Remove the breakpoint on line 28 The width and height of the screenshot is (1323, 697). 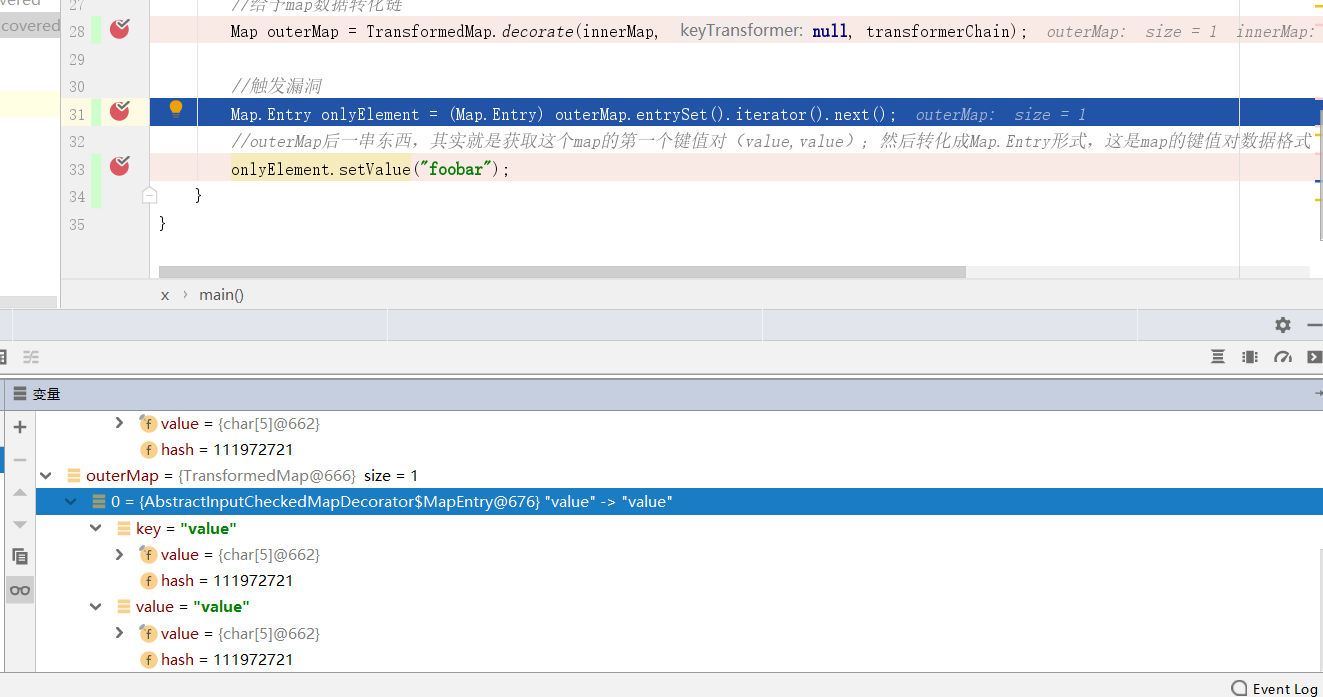119,29
